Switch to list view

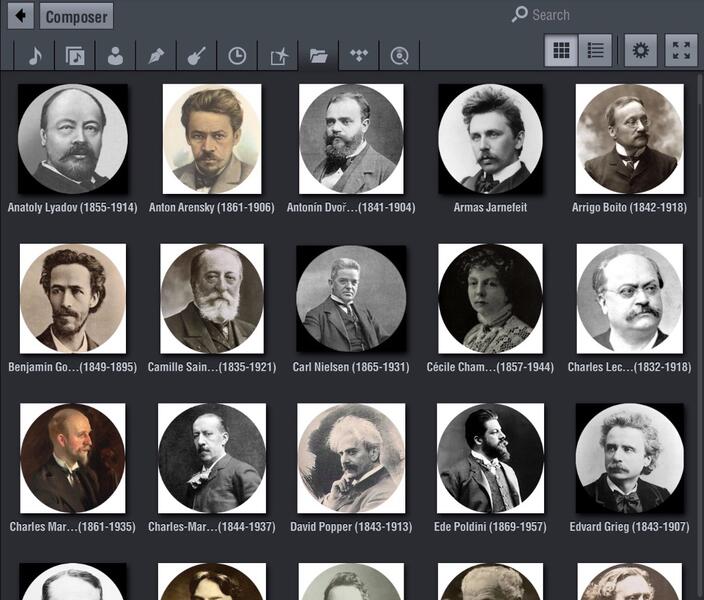coord(595,50)
